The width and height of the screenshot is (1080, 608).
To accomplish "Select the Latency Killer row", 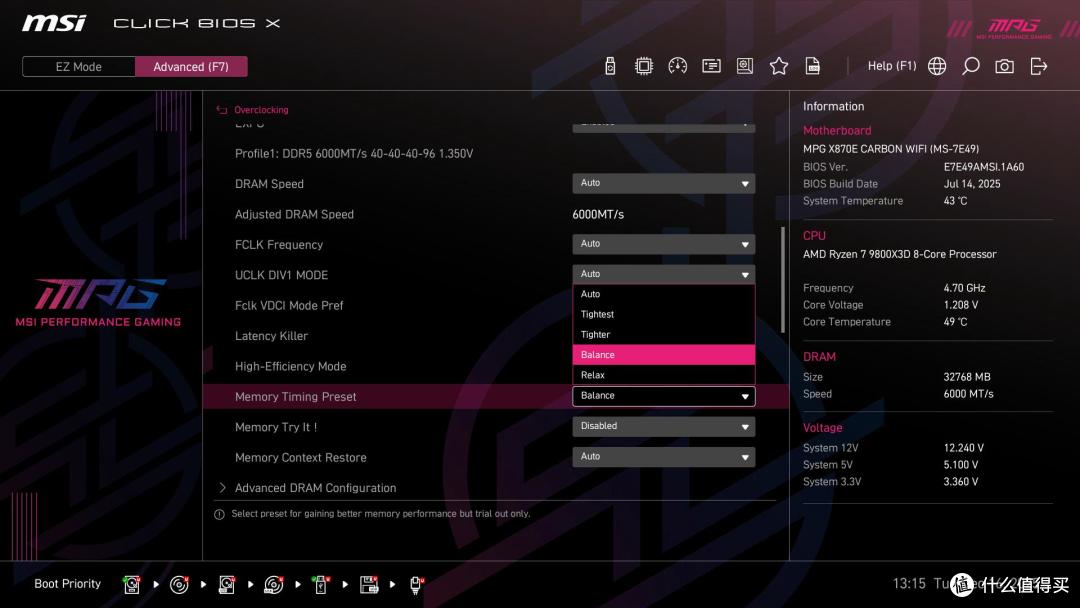I will [271, 336].
